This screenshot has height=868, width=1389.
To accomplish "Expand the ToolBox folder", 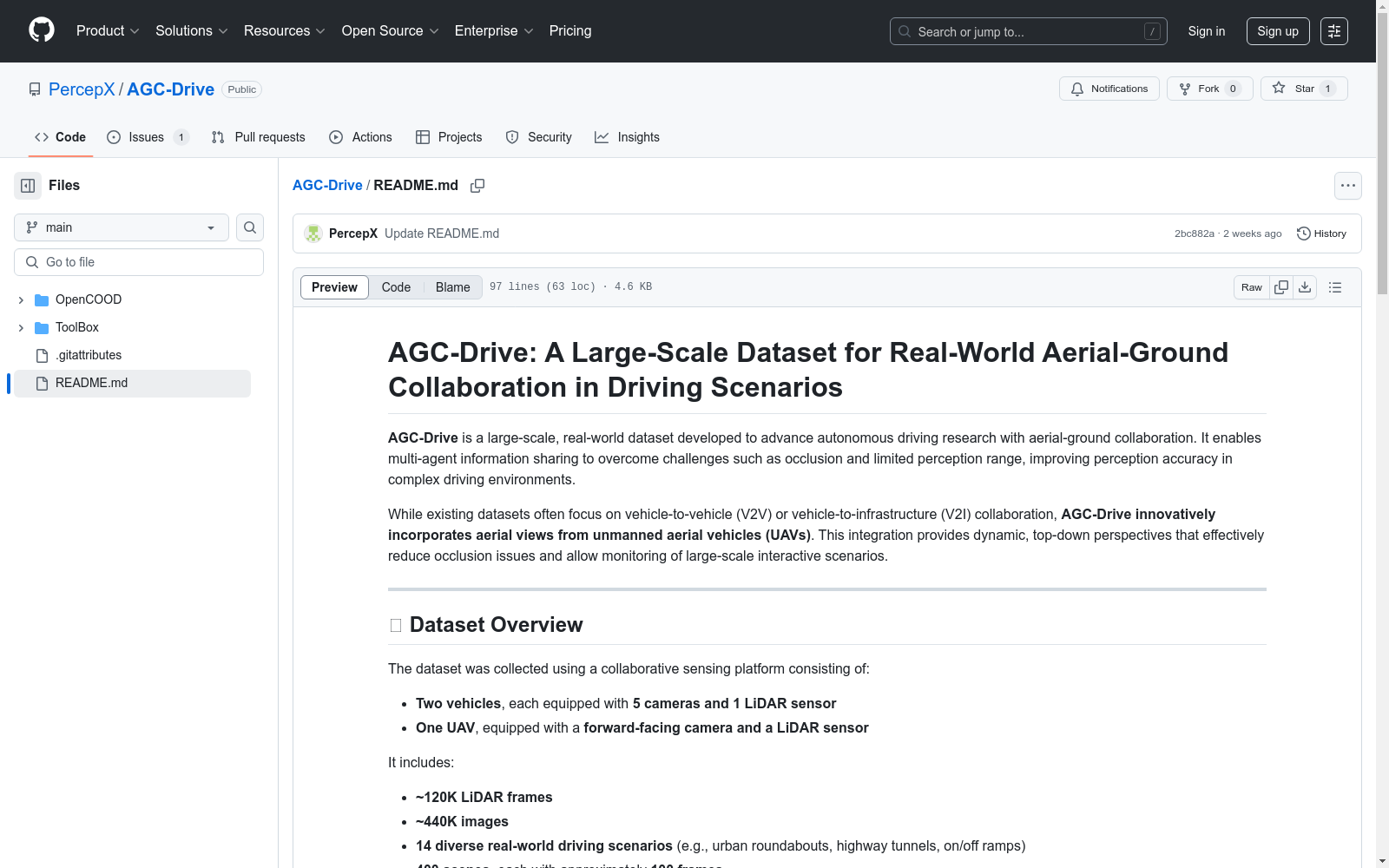I will point(21,327).
